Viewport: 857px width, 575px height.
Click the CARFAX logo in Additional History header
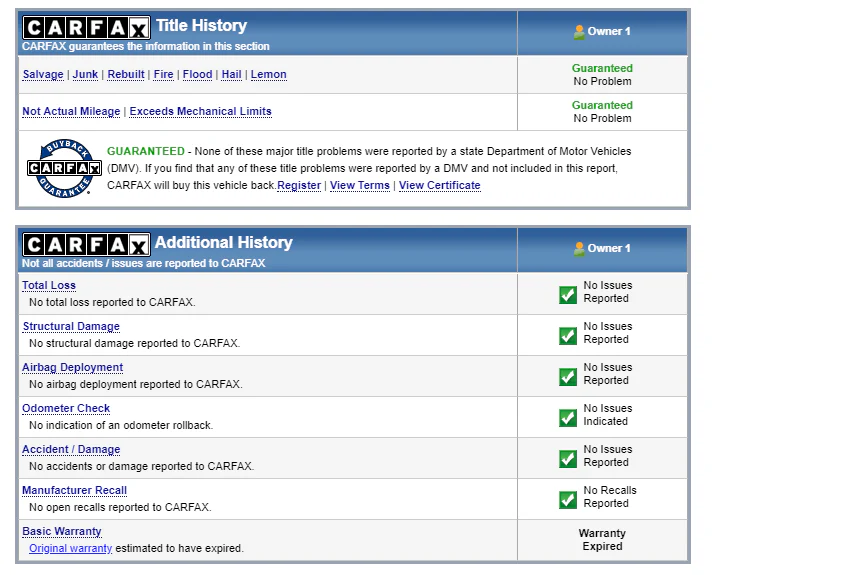pos(86,244)
